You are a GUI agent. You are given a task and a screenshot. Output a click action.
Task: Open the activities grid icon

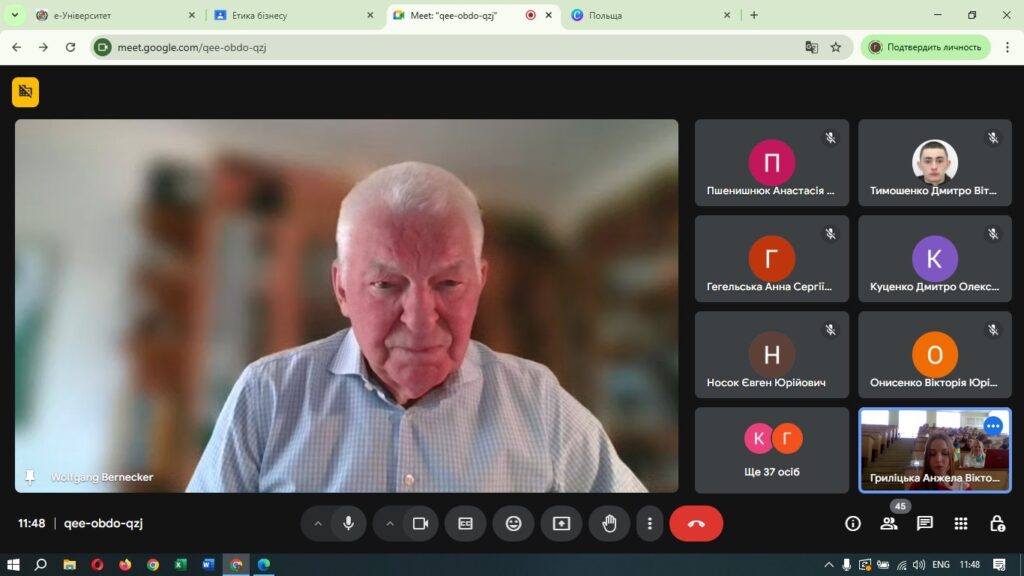pyautogui.click(x=961, y=523)
